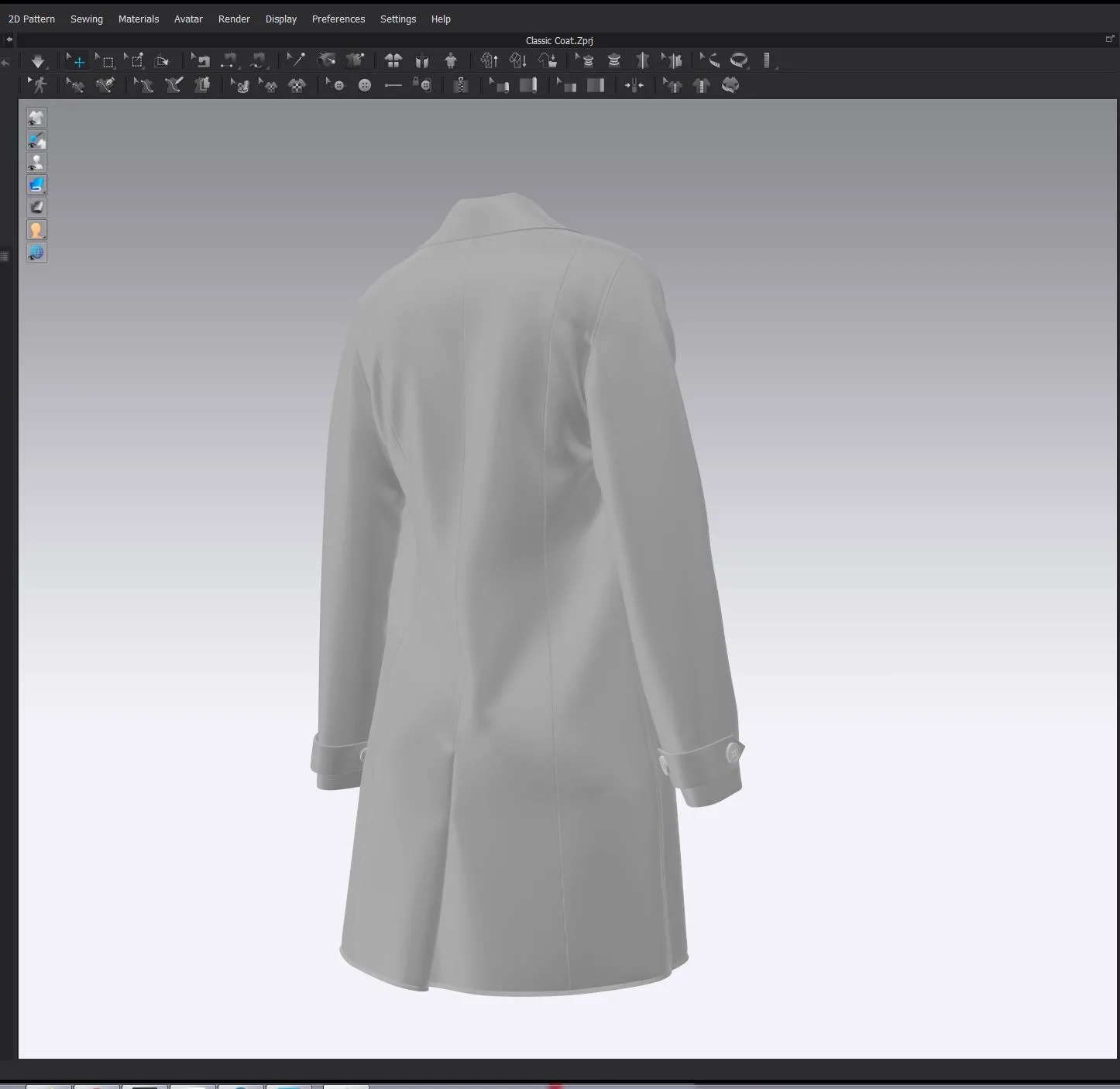Select the Edit Texture fabric-roll tool
This screenshot has height=1089, width=1120.
coord(240,85)
